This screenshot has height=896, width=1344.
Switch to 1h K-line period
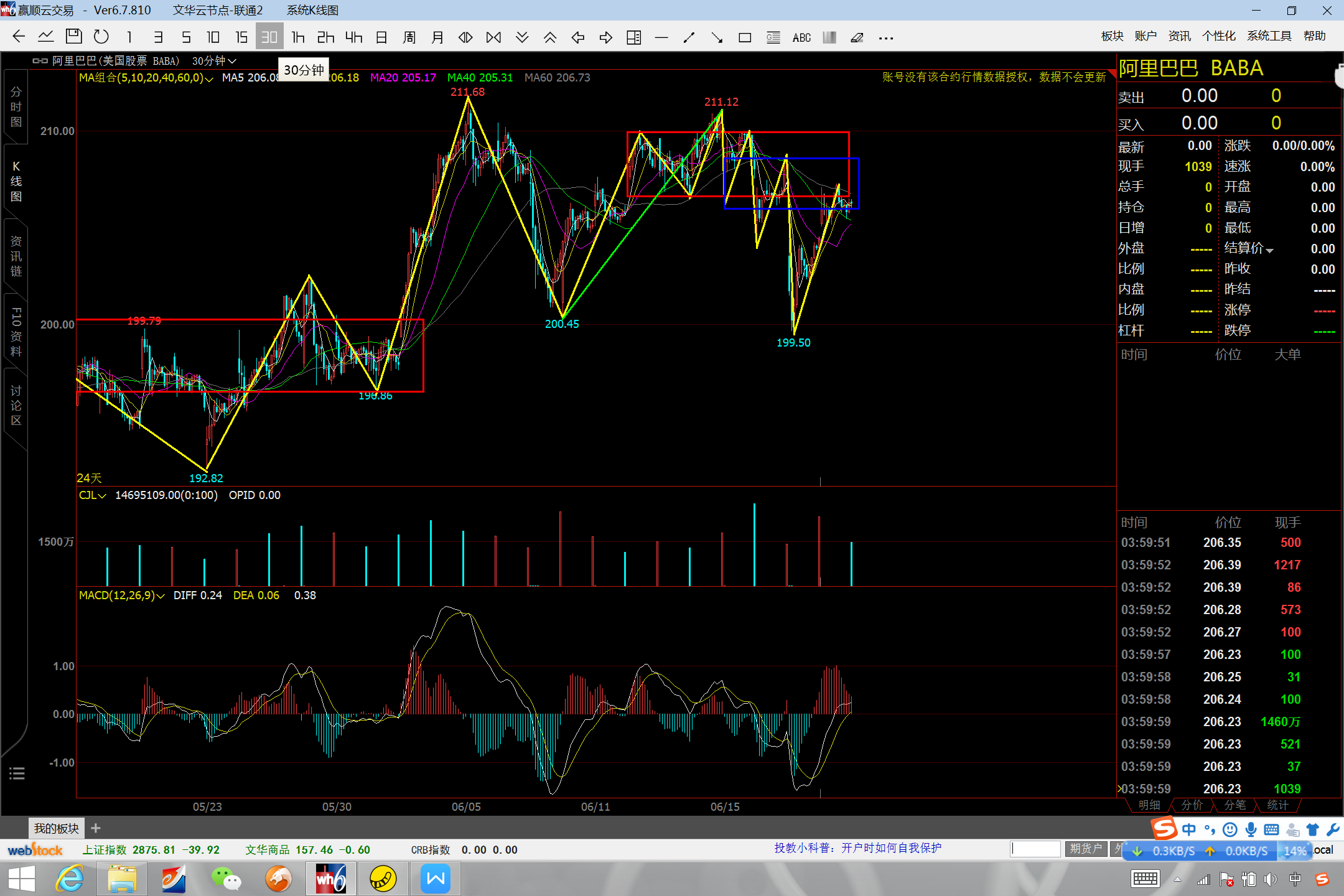(x=298, y=37)
